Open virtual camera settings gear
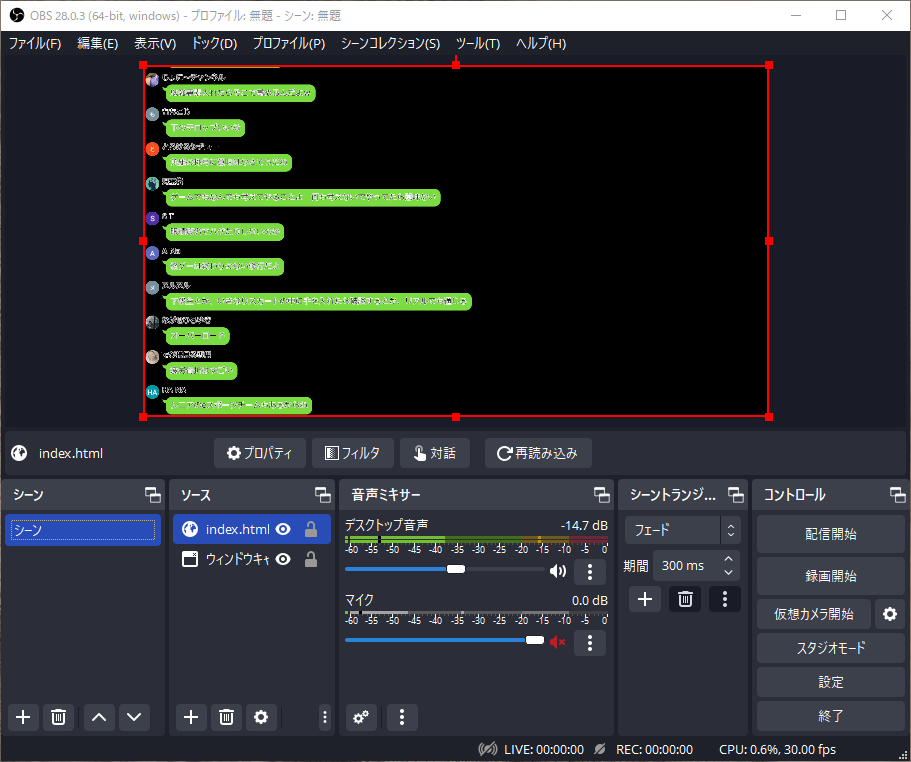Screen dimensions: 911x762 888,614
